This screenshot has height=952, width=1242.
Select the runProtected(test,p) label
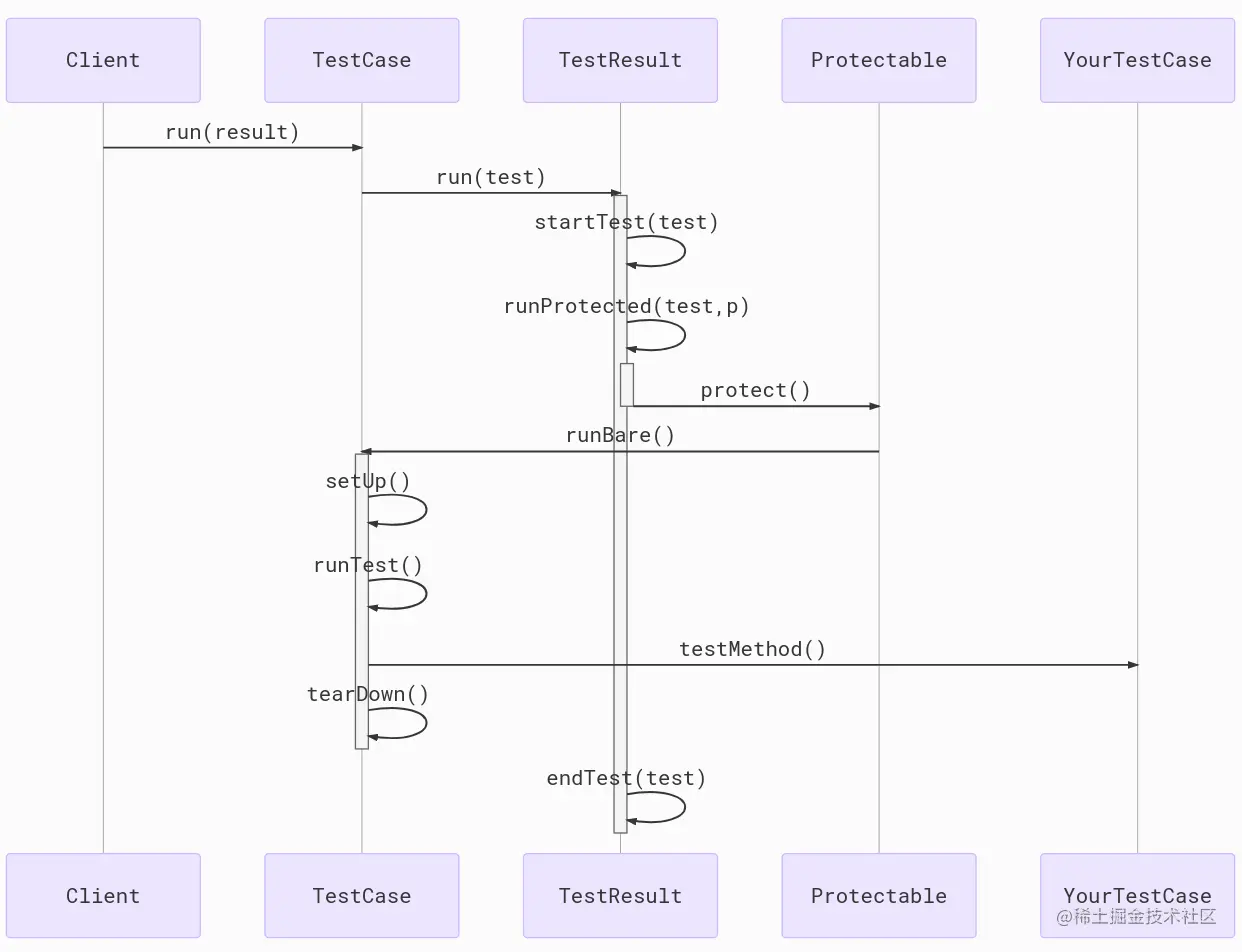click(x=626, y=306)
